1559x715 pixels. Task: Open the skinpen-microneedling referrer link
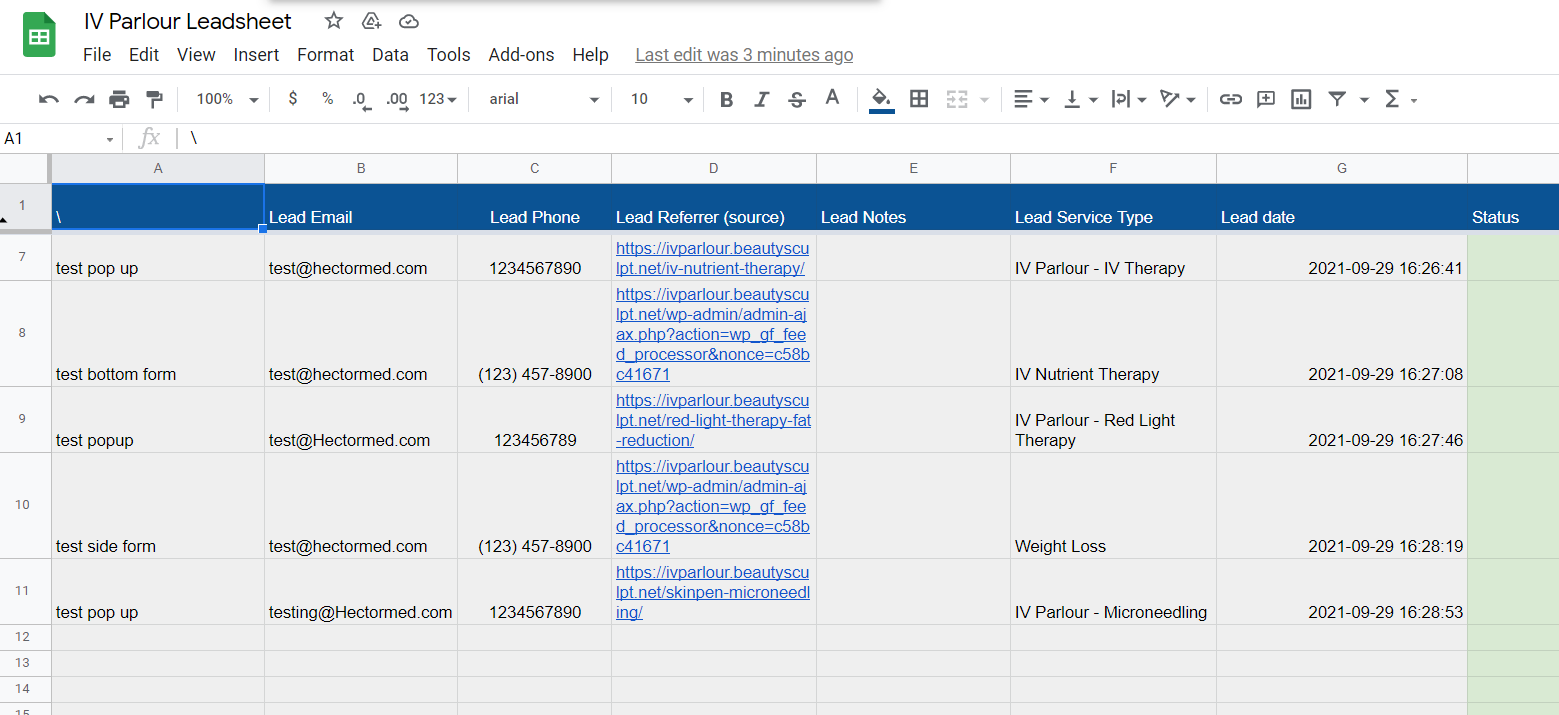coord(713,592)
